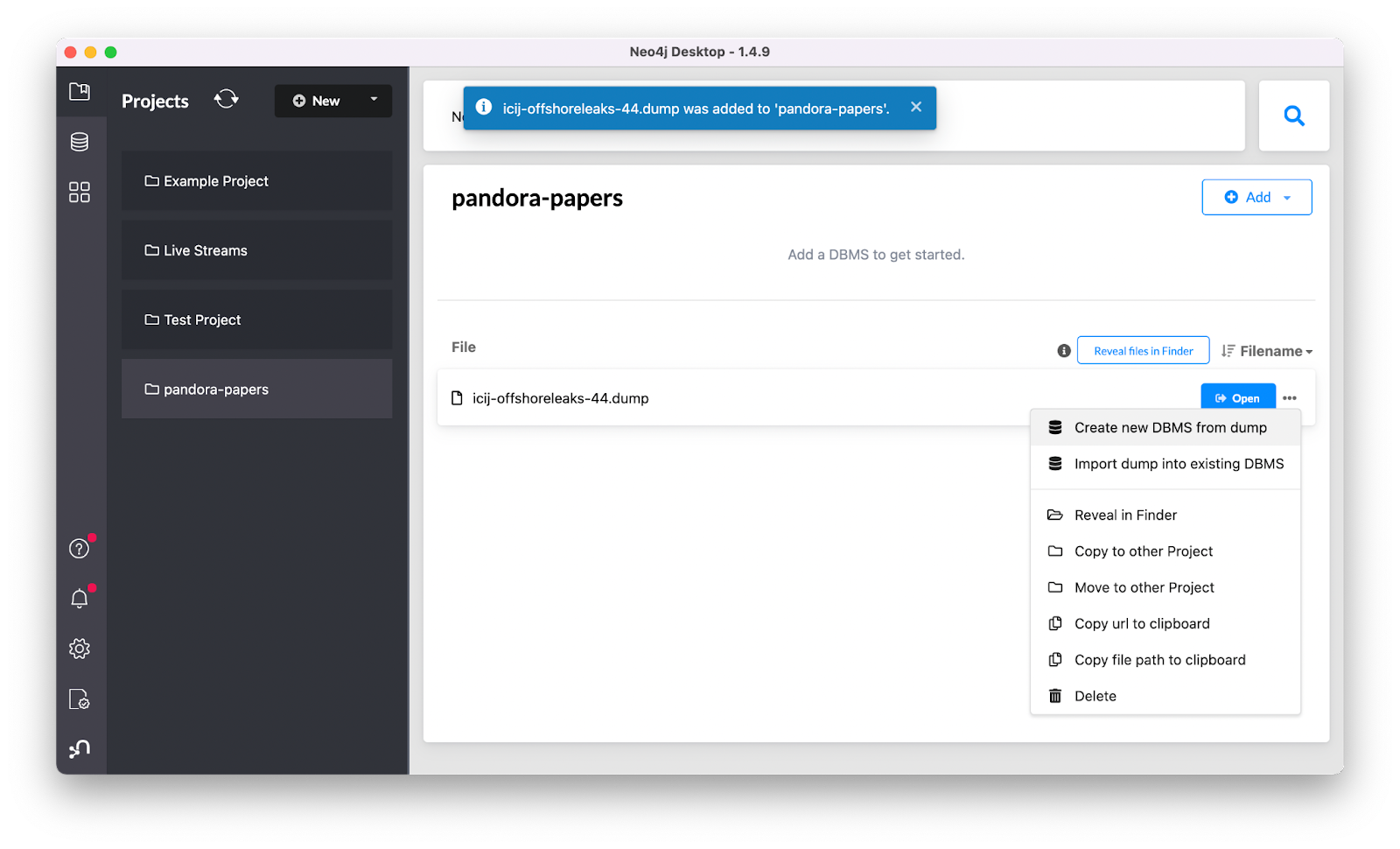Open the DBMS database sidebar icon
The height and width of the screenshot is (849, 1400).
80,142
